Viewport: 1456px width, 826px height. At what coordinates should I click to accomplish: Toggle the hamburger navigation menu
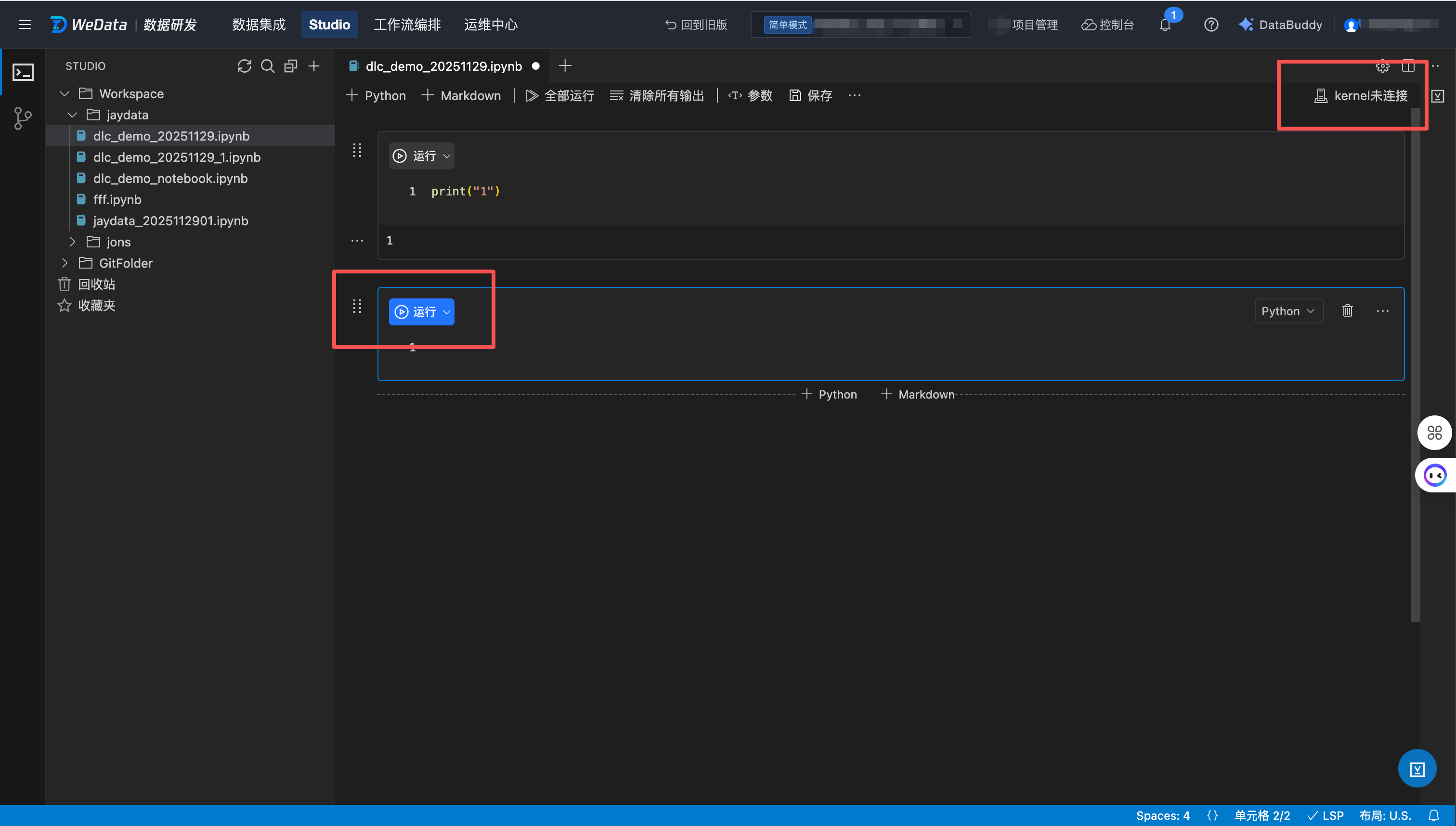(25, 25)
